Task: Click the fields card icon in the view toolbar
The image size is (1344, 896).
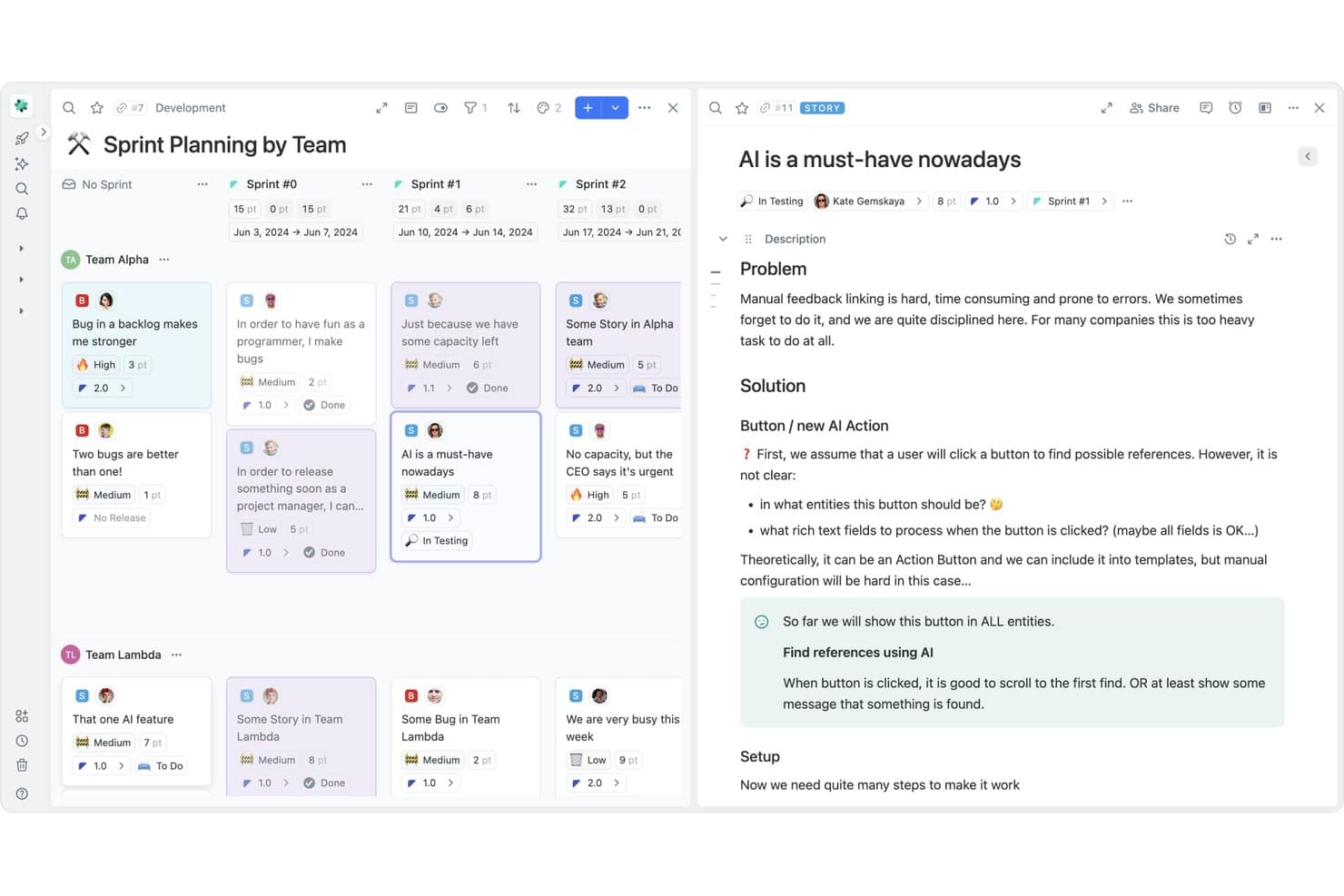Action: [410, 108]
